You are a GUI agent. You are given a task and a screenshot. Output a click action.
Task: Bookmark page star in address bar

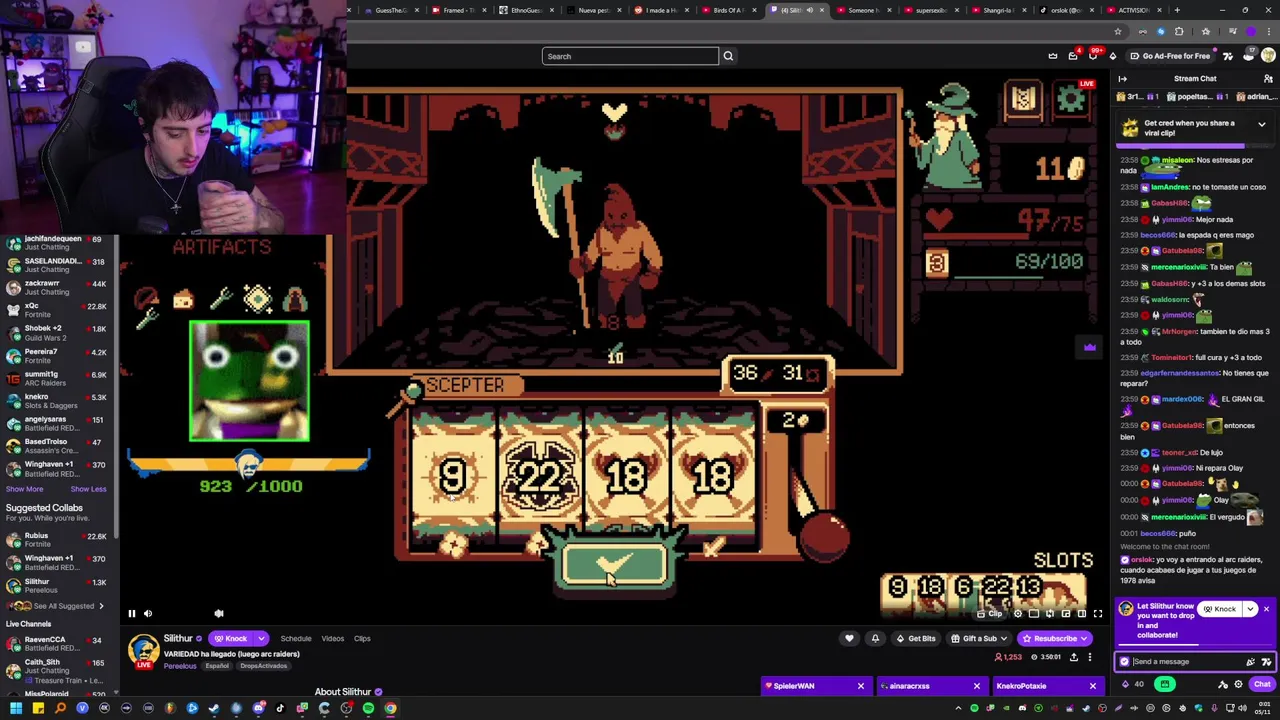[1118, 31]
